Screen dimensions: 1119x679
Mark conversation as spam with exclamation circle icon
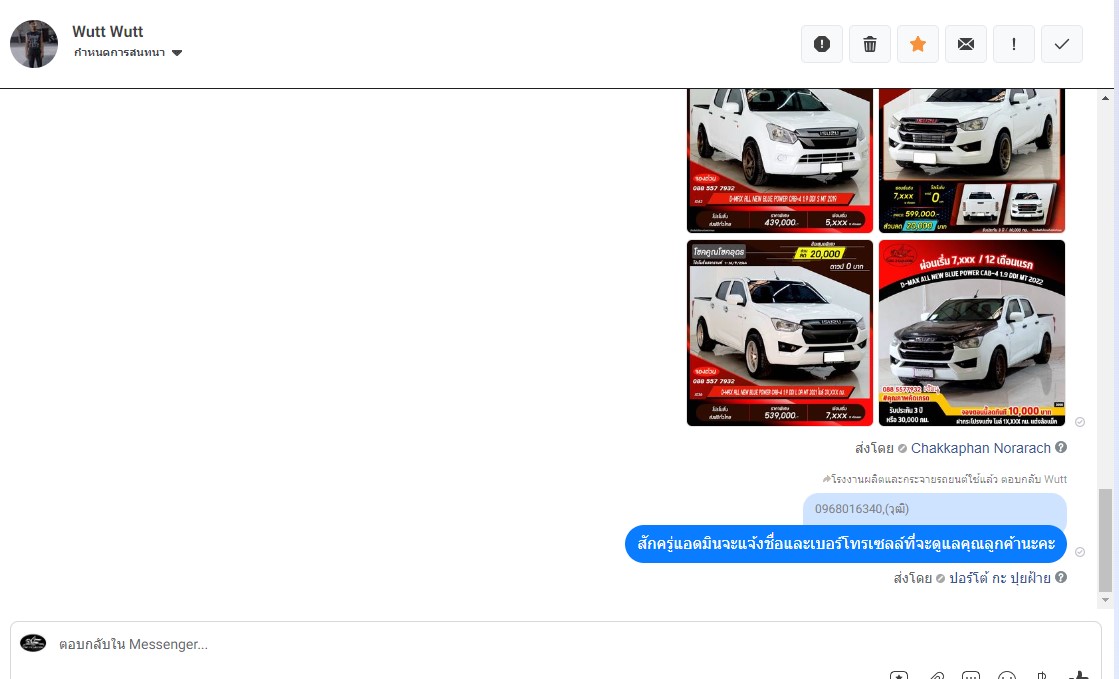pos(821,44)
